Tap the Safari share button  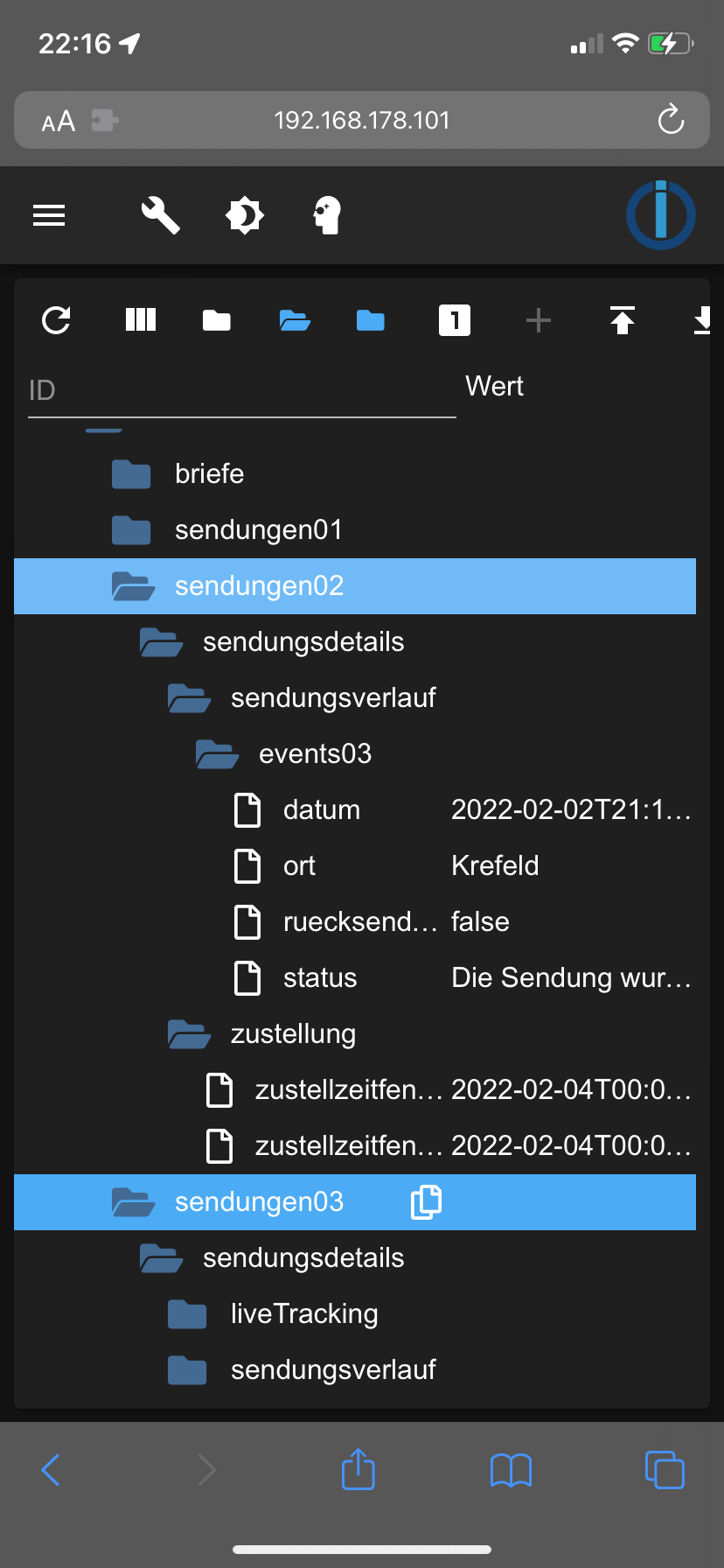(x=358, y=1470)
